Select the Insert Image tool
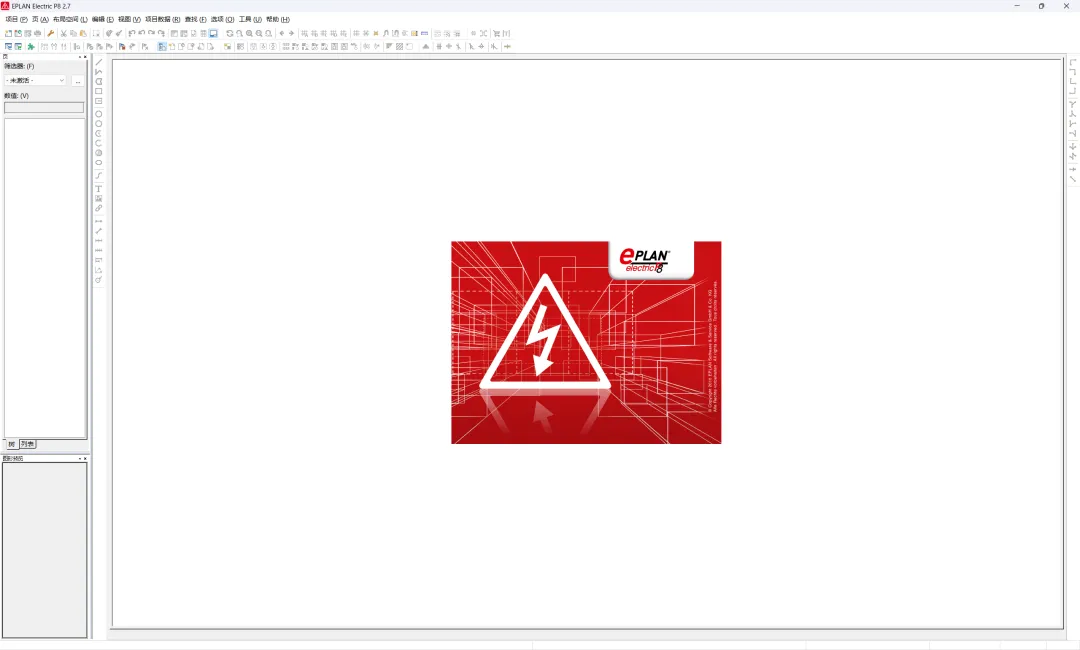This screenshot has height=650, width=1080. tap(98, 198)
